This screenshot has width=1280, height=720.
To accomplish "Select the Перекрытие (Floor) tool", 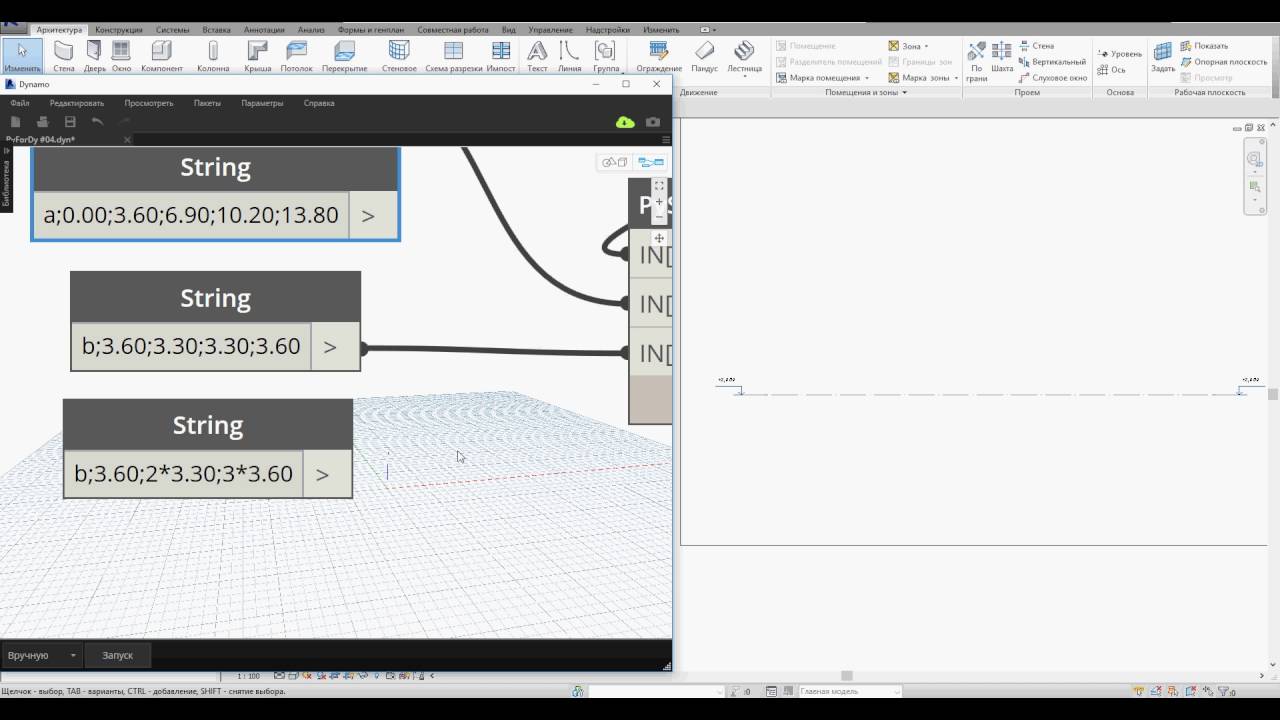I will 344,56.
